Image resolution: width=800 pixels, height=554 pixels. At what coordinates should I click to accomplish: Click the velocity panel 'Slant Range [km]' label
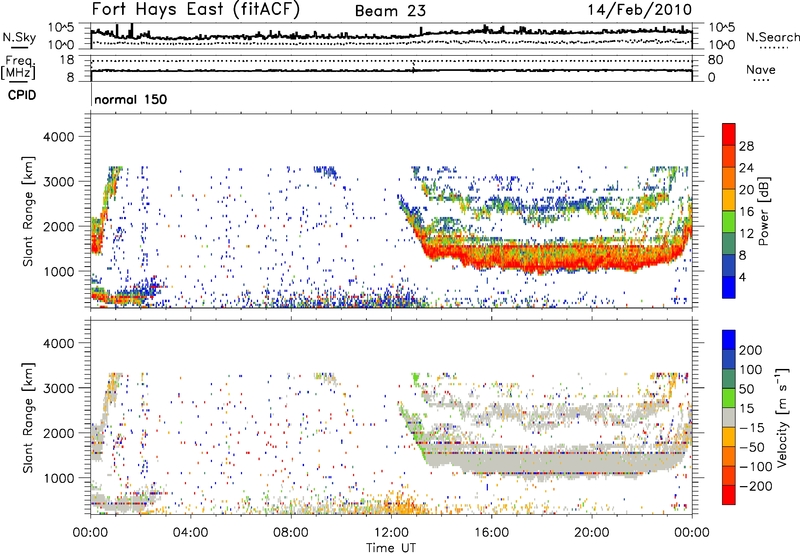coord(28,417)
